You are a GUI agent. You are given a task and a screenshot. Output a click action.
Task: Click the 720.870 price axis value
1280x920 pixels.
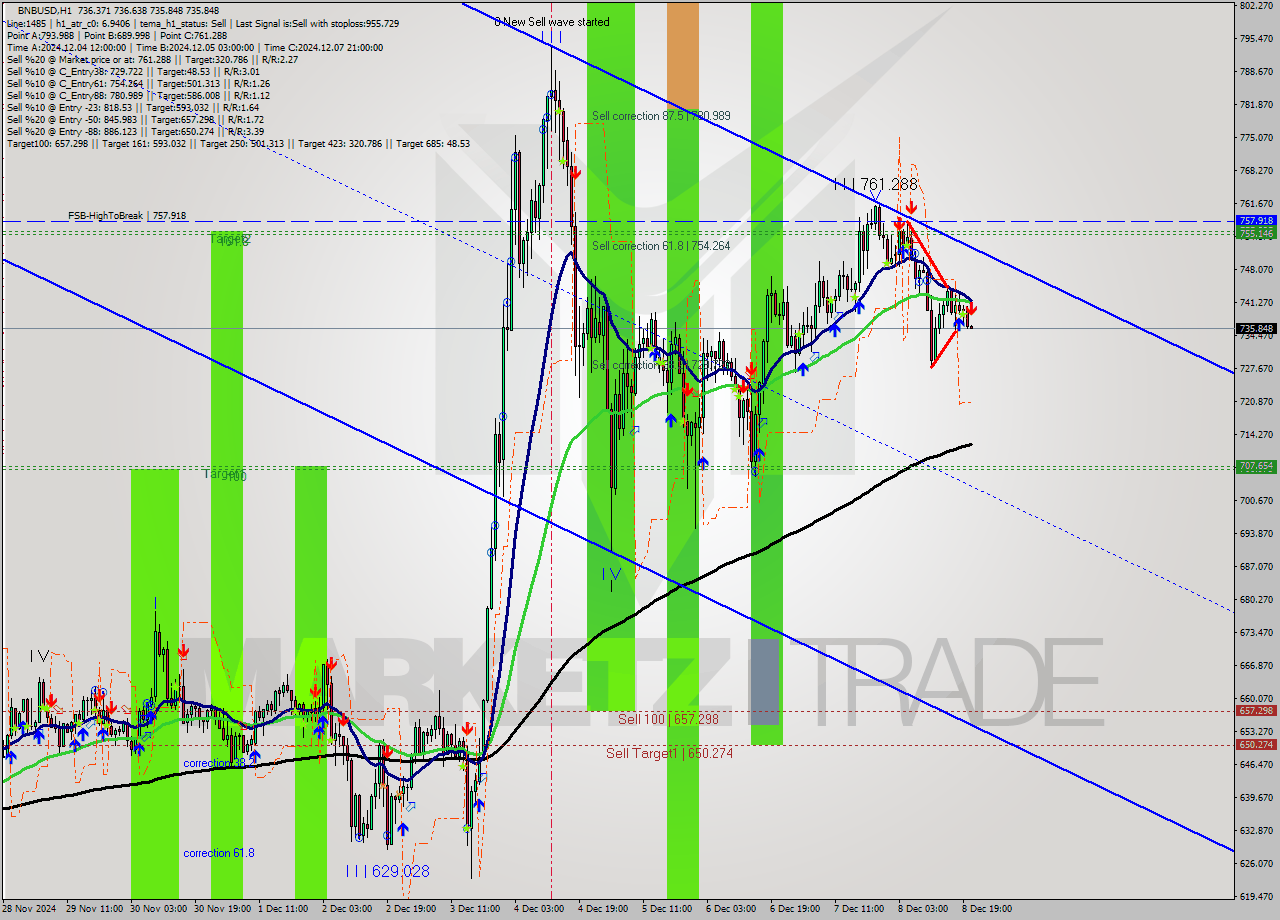coord(1256,401)
